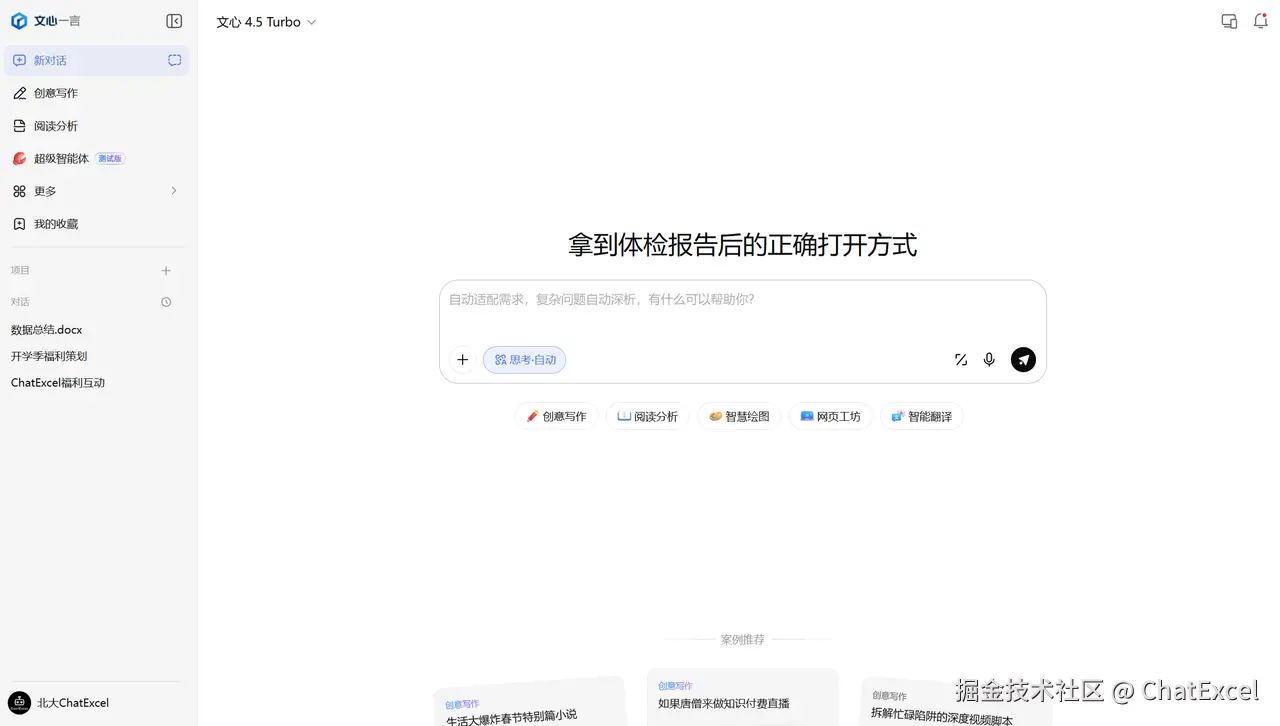Open the 拆解忙碌陷阱的深度视频脚本 example card
The width and height of the screenshot is (1280, 726).
955,701
